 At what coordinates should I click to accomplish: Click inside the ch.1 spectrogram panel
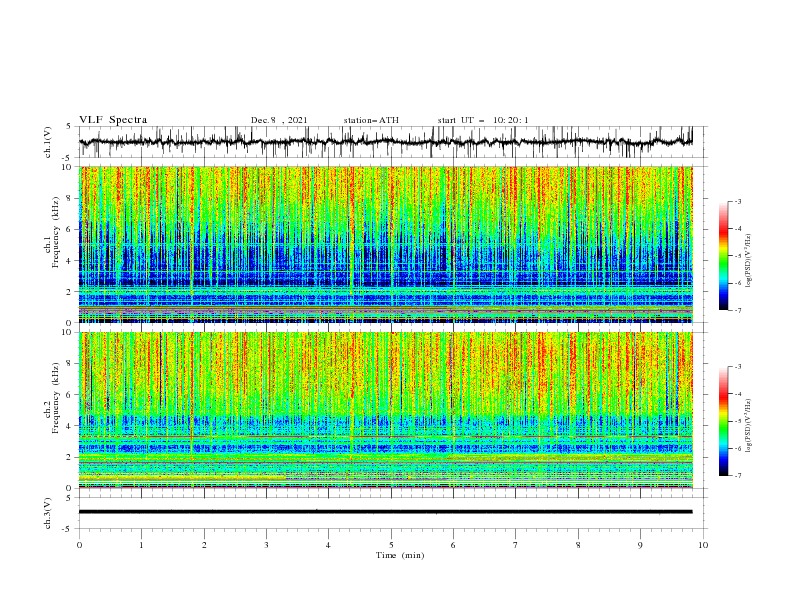(x=385, y=244)
